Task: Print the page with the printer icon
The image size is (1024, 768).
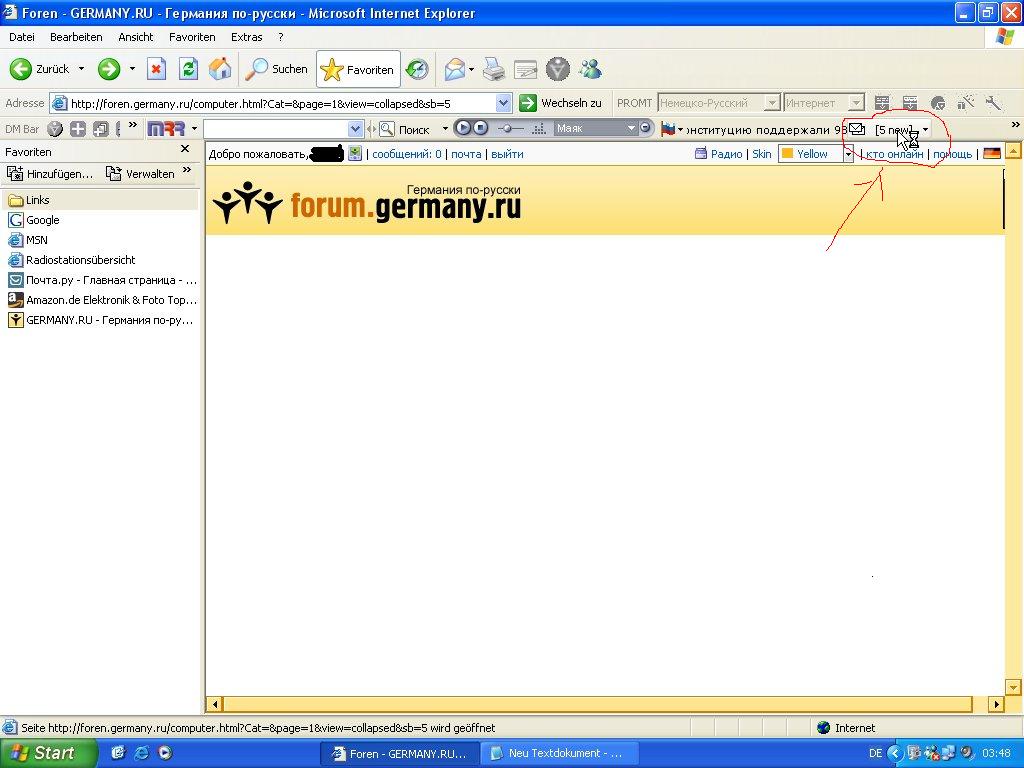Action: (x=494, y=69)
